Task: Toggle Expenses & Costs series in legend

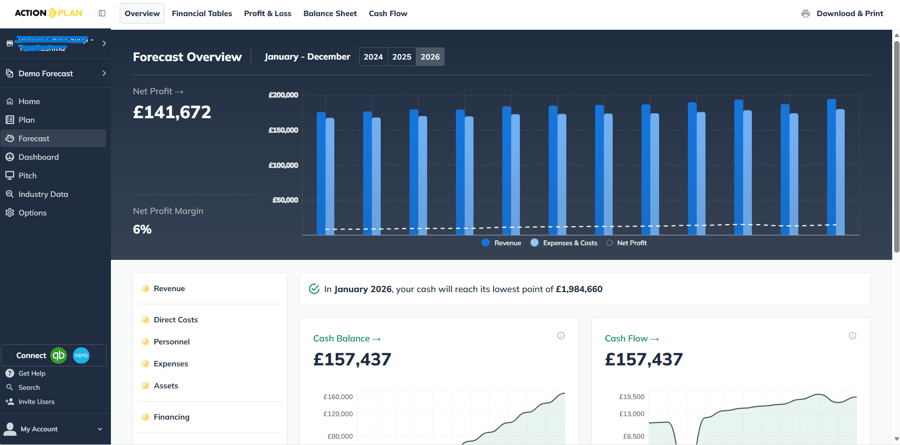Action: (x=564, y=243)
